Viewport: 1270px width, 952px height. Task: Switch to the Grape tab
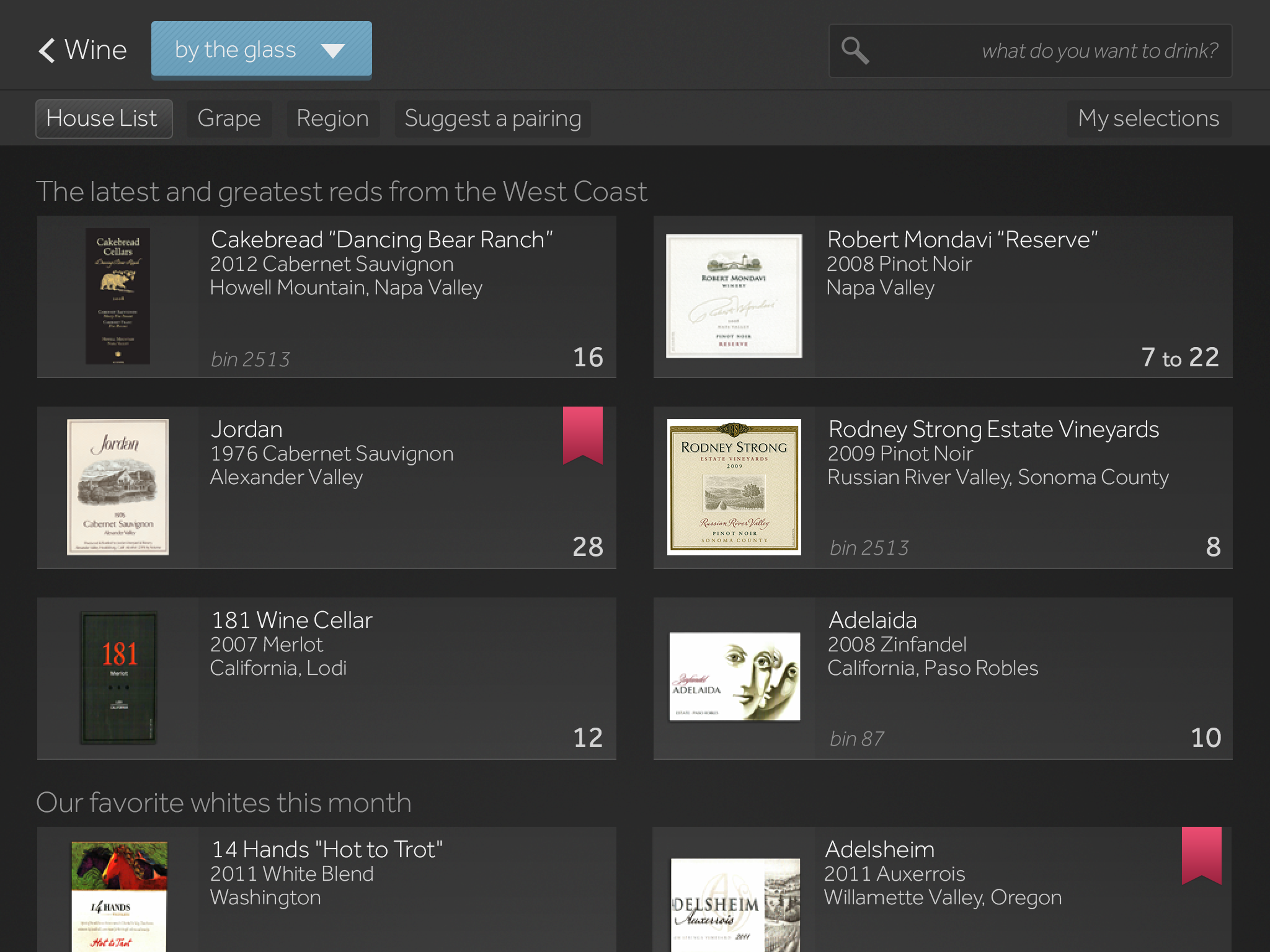[229, 118]
